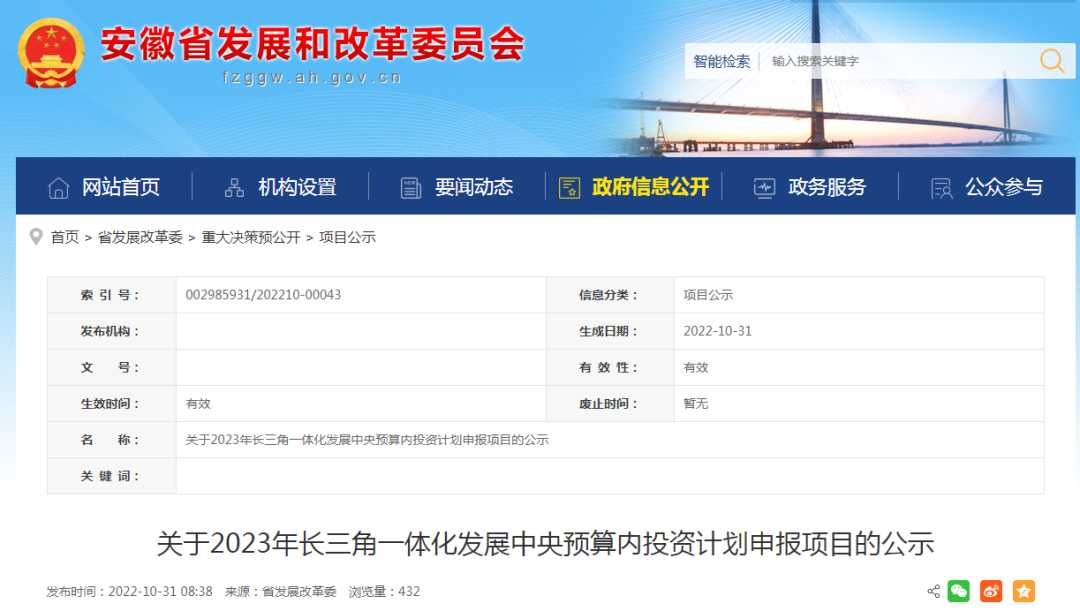Screen dimensions: 1080x611
Task: Click the orange search magnifier icon
Action: 1052,61
